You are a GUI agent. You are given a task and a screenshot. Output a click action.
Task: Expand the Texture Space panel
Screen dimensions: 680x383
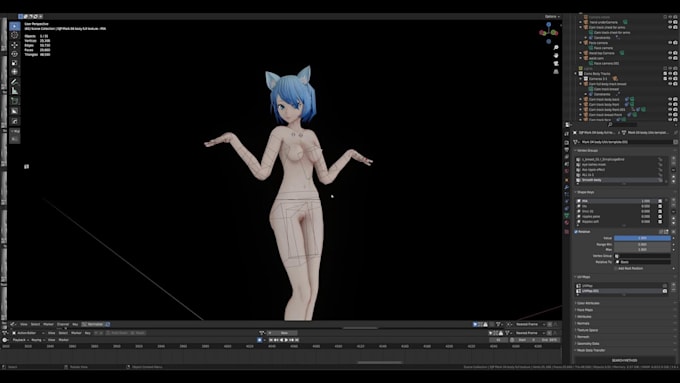coord(587,330)
